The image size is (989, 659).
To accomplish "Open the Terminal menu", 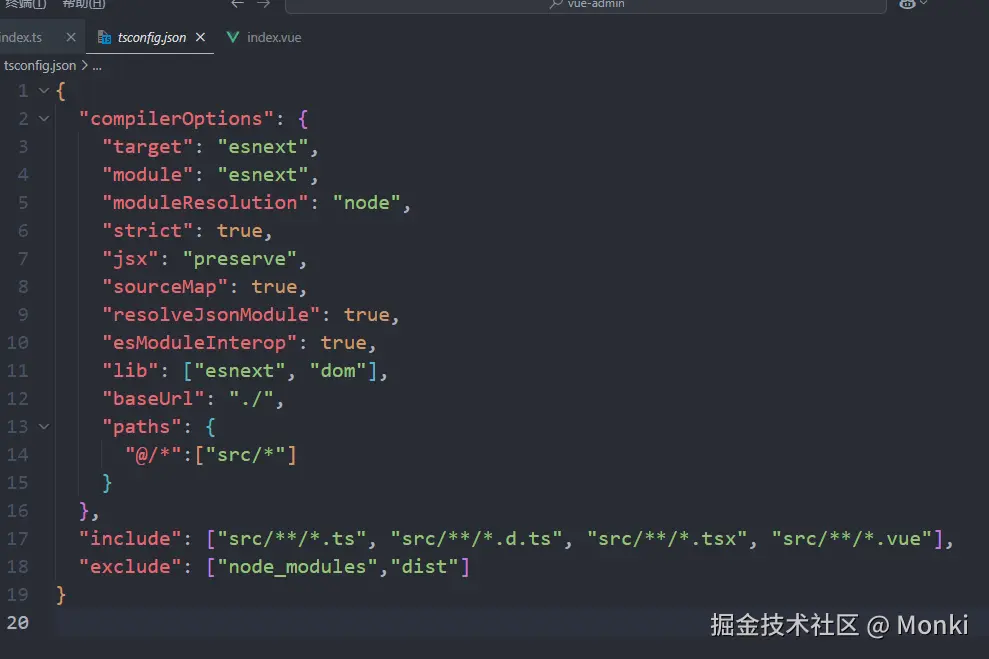I will tap(25, 4).
